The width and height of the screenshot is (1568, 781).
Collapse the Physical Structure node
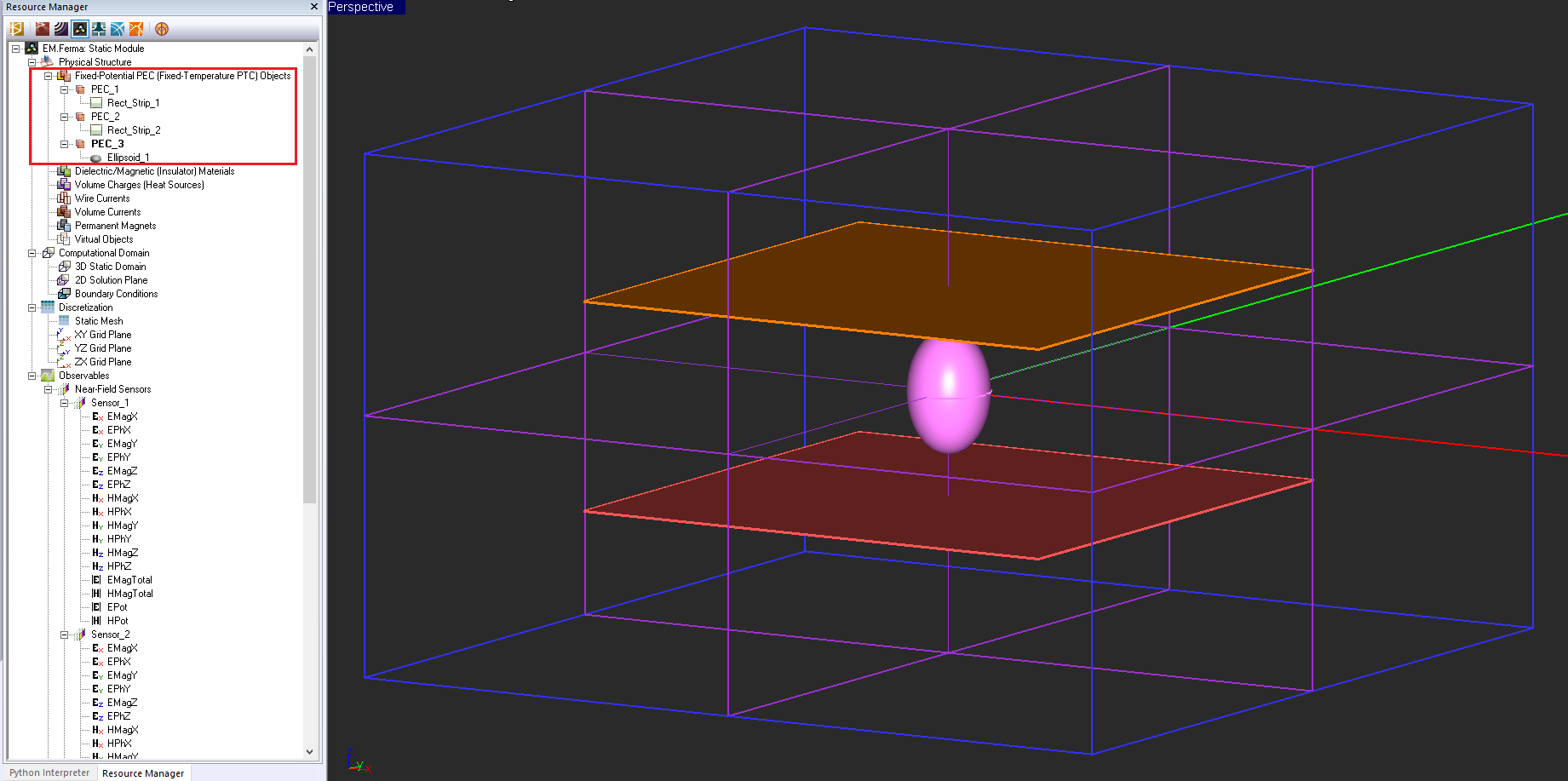32,62
